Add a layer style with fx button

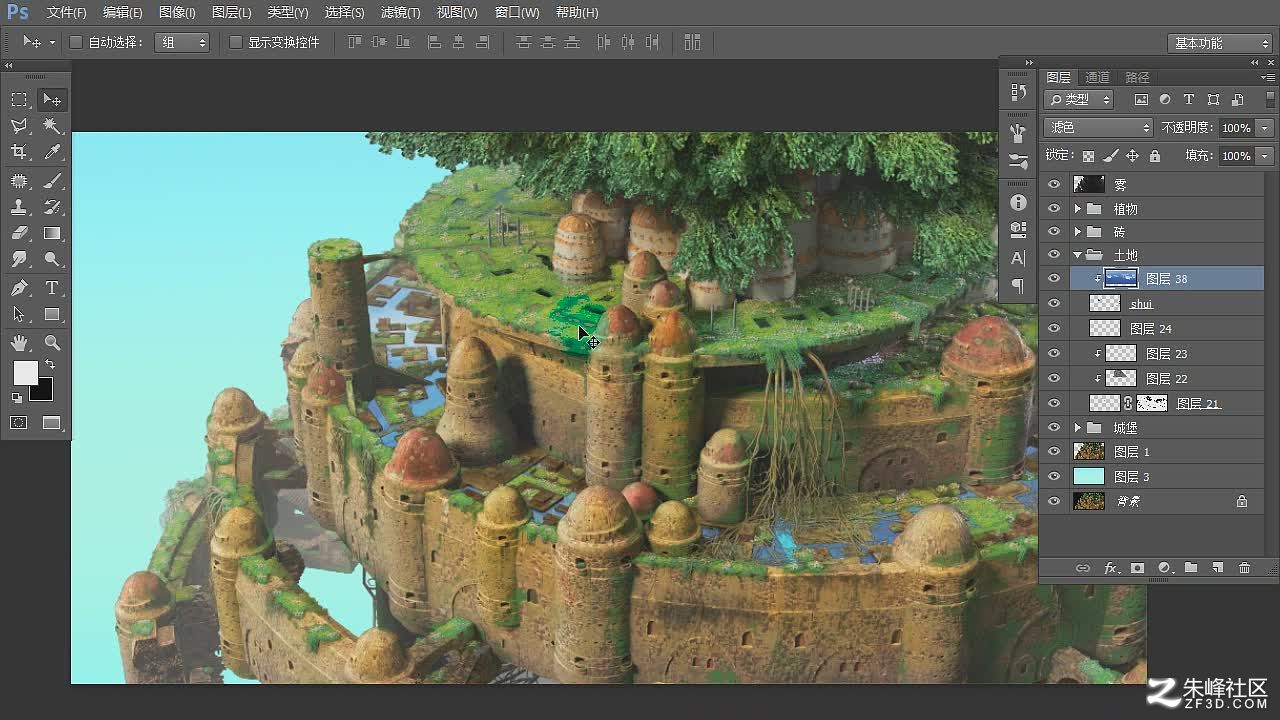pyautogui.click(x=1110, y=568)
